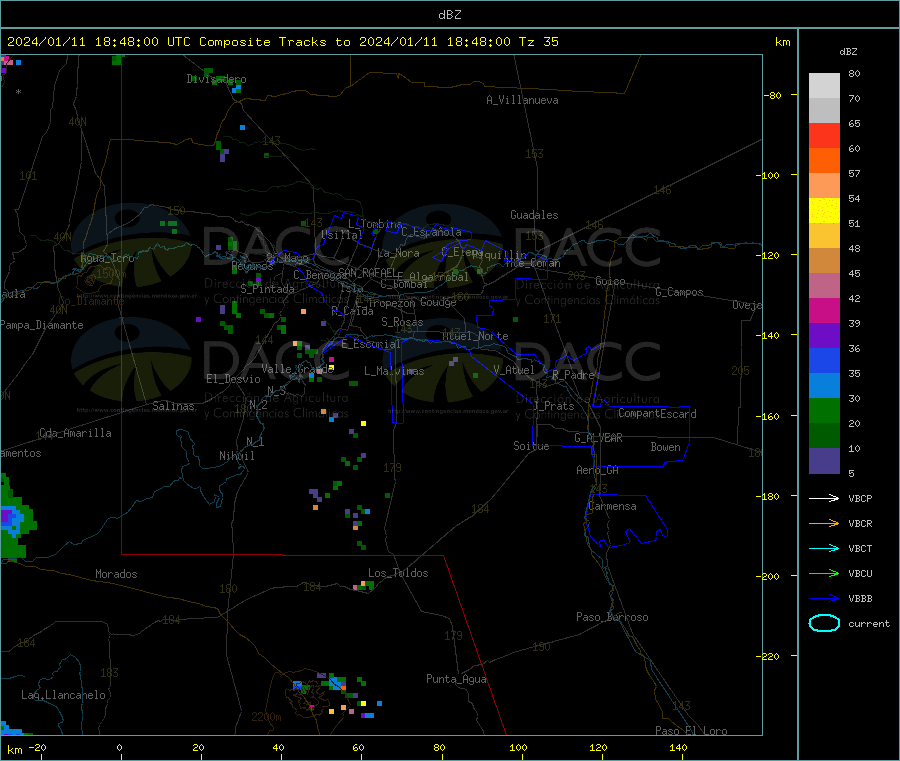
Task: Click the Agua_Toro map label
Action: click(x=107, y=258)
